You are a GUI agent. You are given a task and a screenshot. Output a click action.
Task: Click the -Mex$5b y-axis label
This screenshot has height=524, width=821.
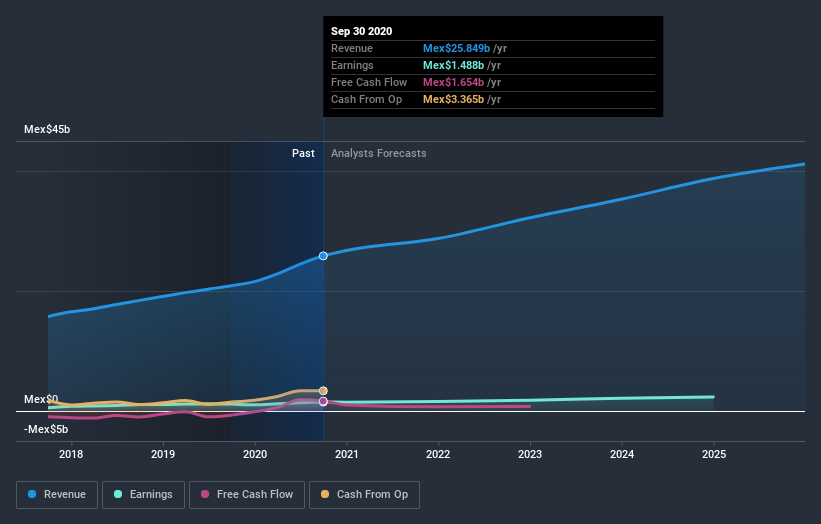pyautogui.click(x=46, y=429)
